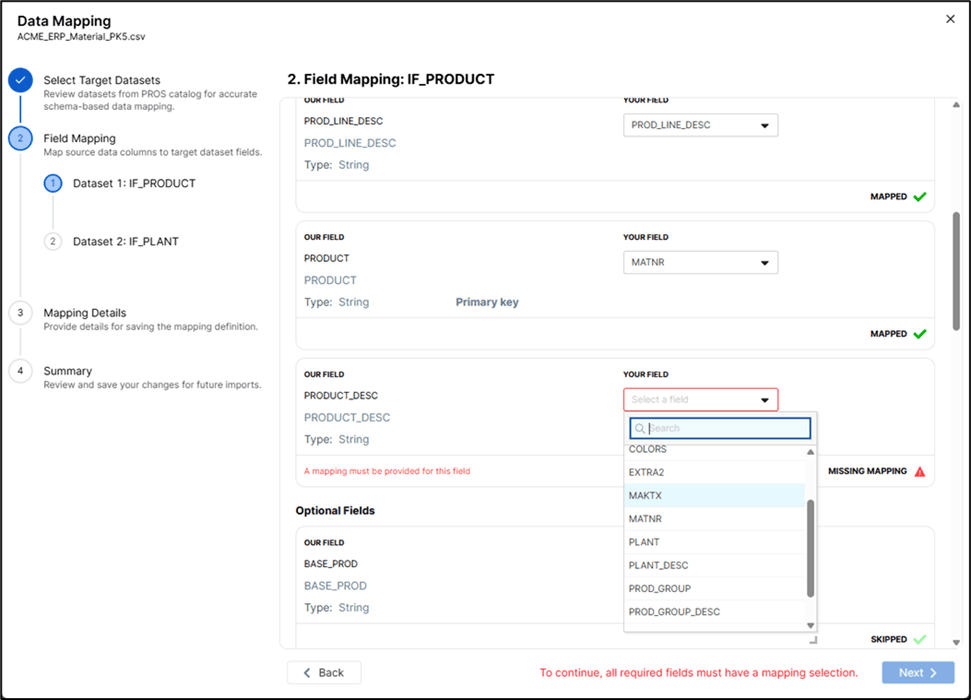The width and height of the screenshot is (971, 700).
Task: Select PROD_GROUP option in the list
Action: tap(659, 588)
